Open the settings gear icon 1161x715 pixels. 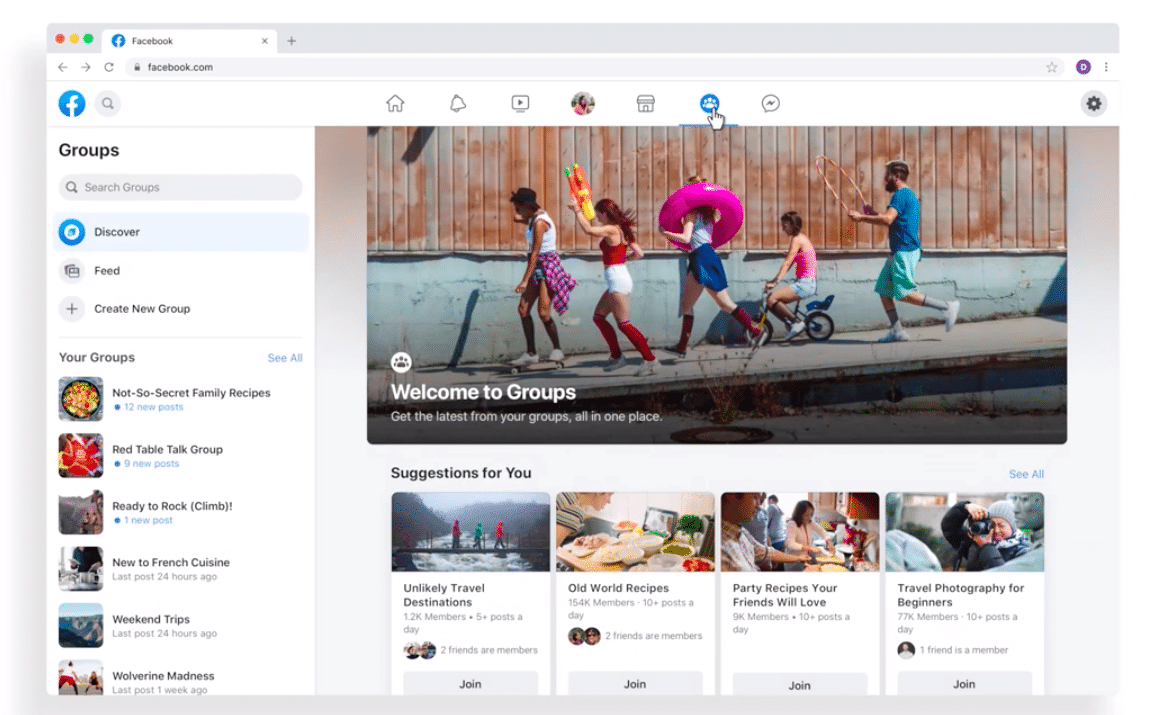pos(1094,103)
